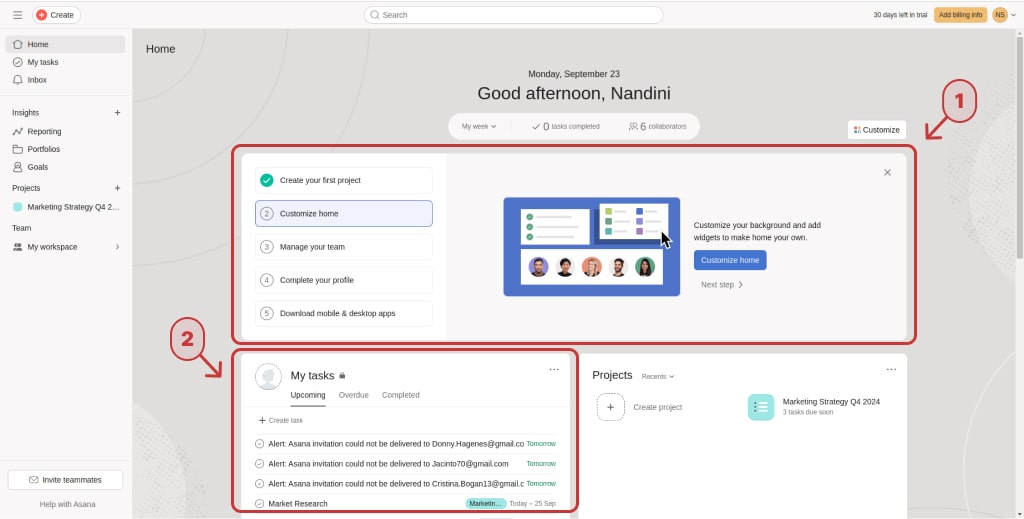Open the Projects Recents dropdown

click(658, 377)
